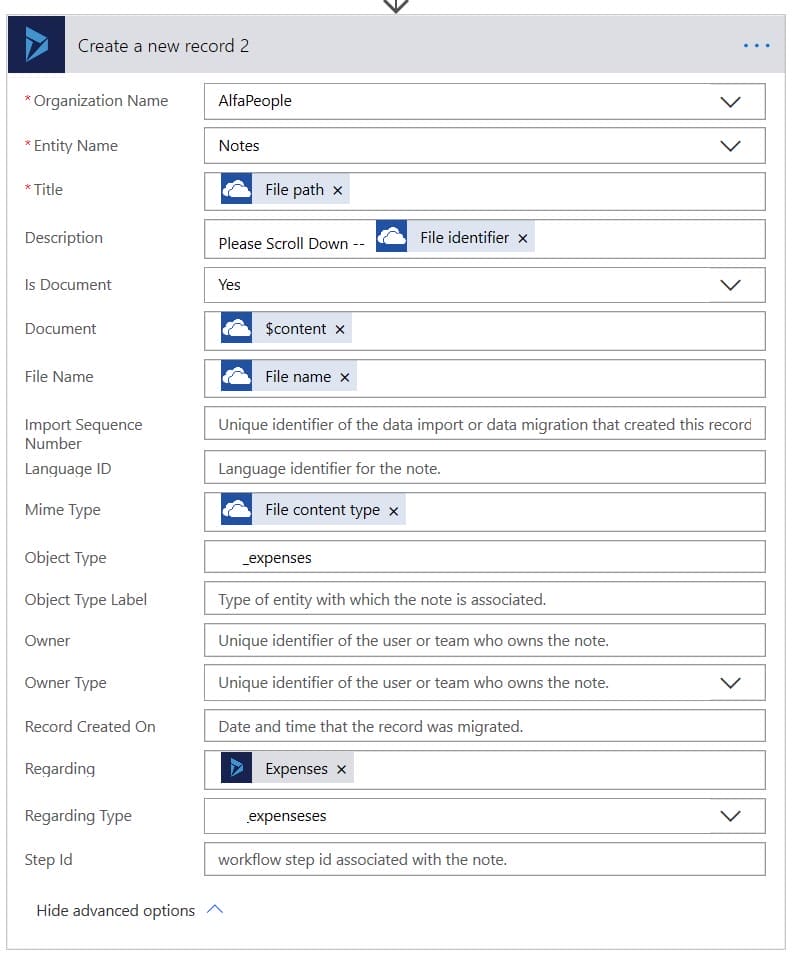Click the Object Type input field containing _expenses

[485, 557]
